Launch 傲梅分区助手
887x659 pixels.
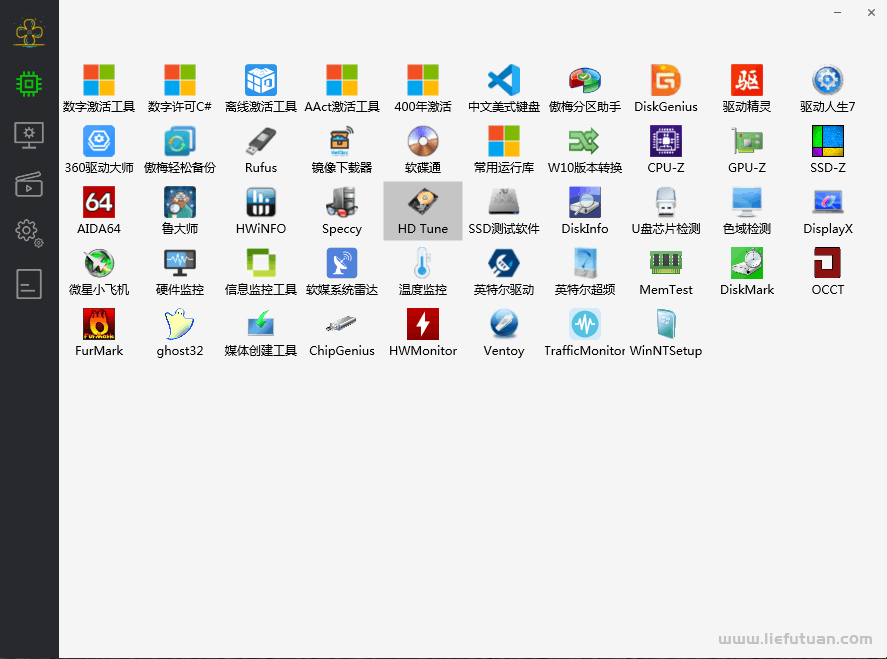585,89
